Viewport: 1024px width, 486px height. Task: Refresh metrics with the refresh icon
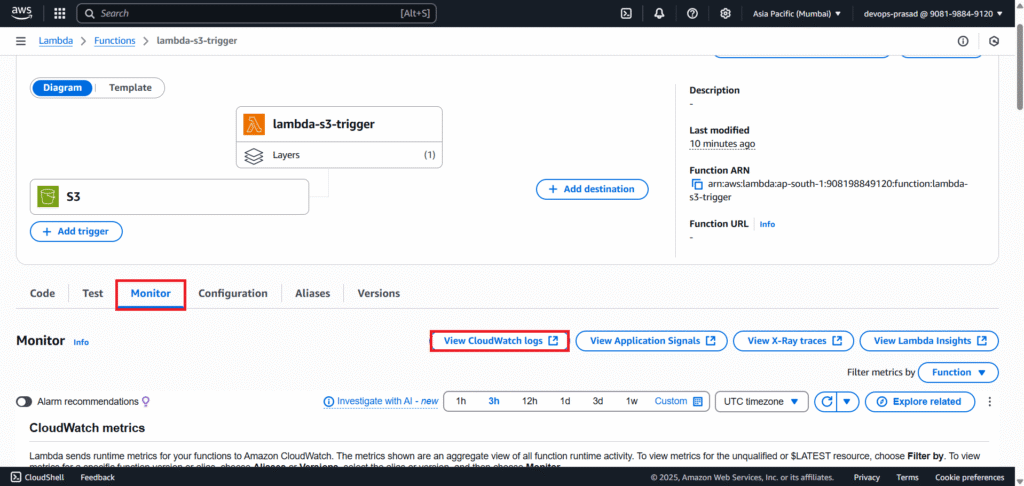point(826,401)
